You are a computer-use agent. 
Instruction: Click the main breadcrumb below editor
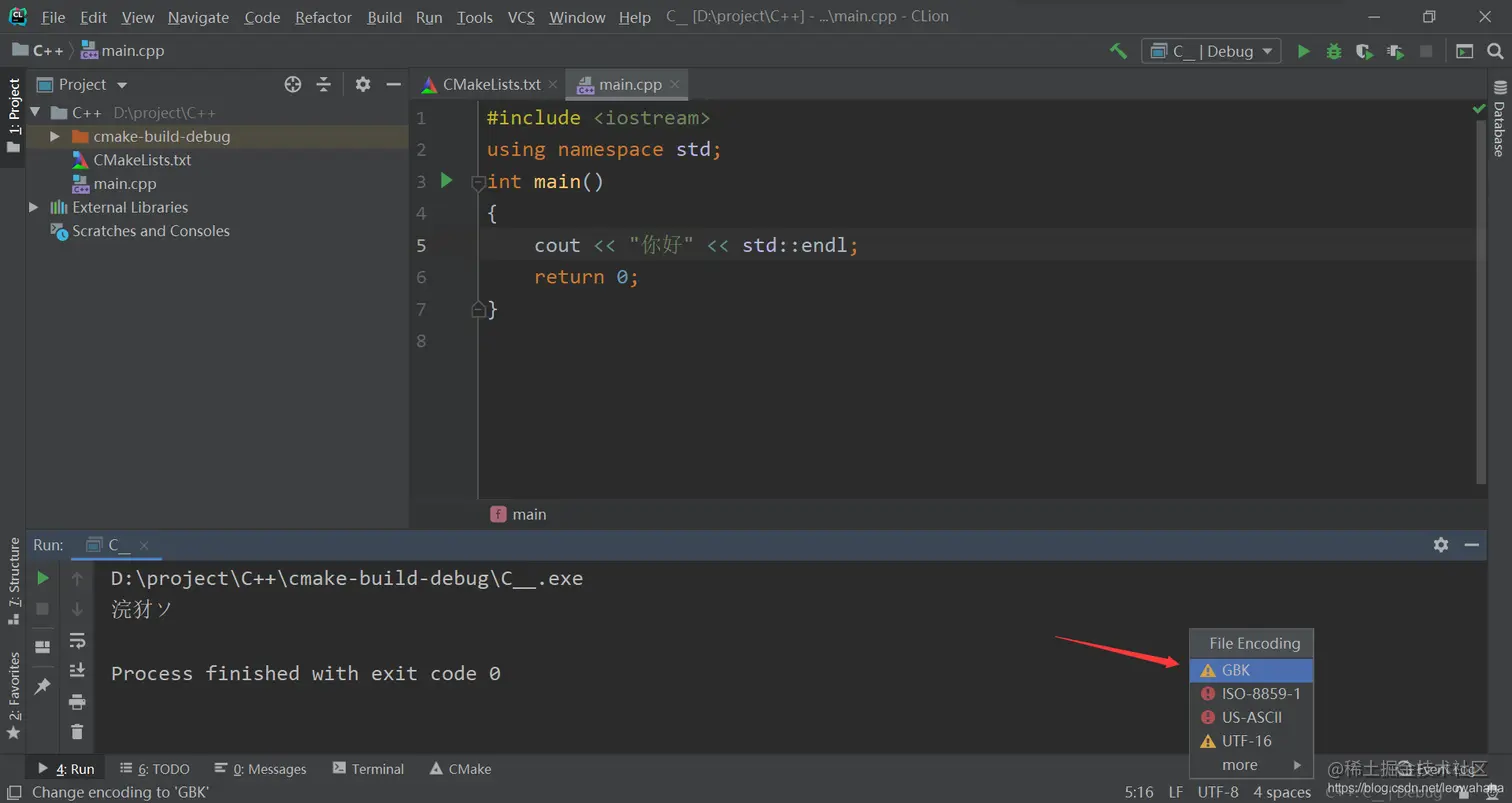pyautogui.click(x=518, y=514)
